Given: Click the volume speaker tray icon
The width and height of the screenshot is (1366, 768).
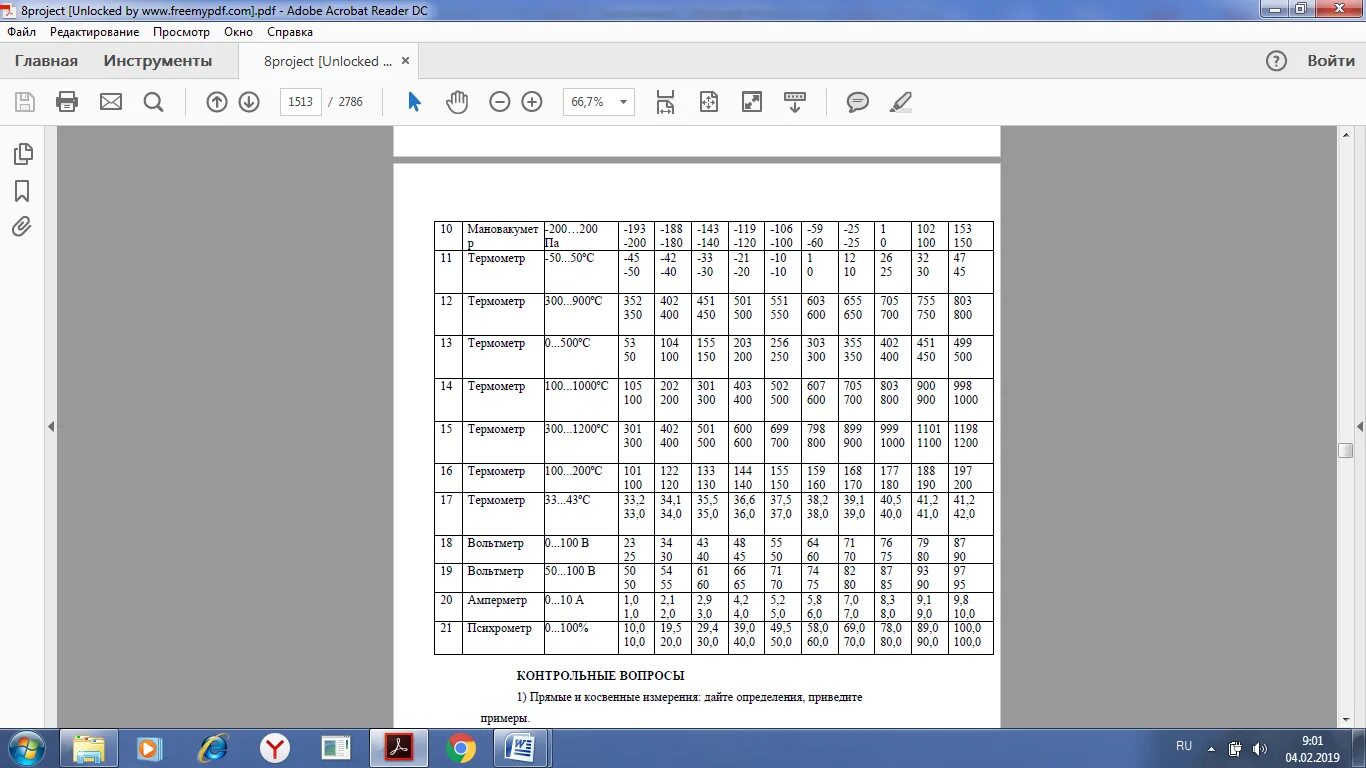Looking at the screenshot, I should (x=1259, y=748).
